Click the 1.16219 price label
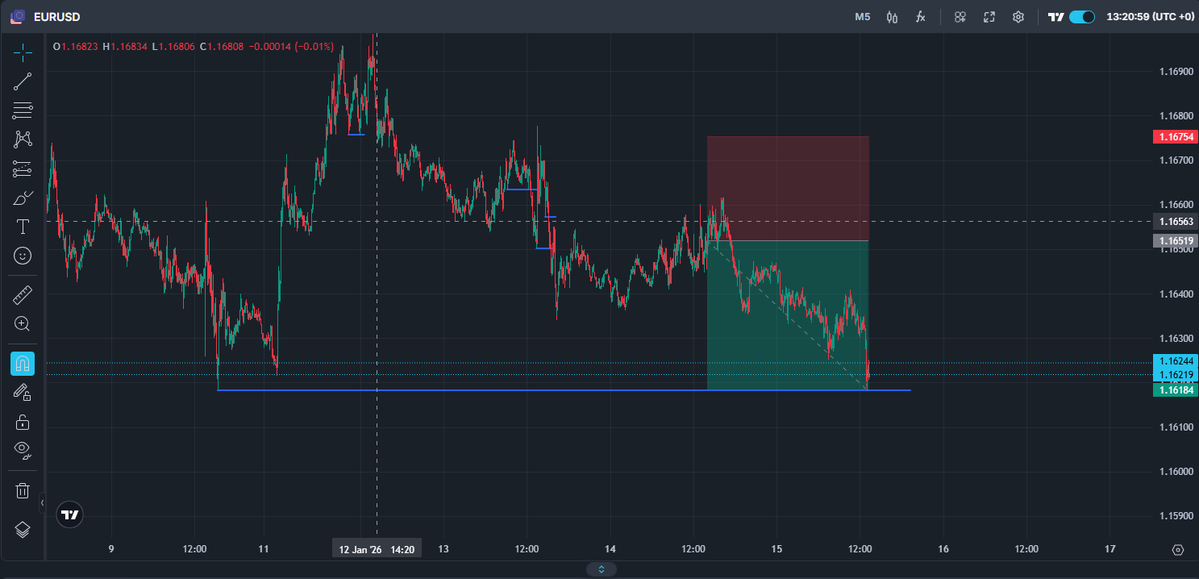Viewport: 1199px width, 579px height. coord(1173,375)
